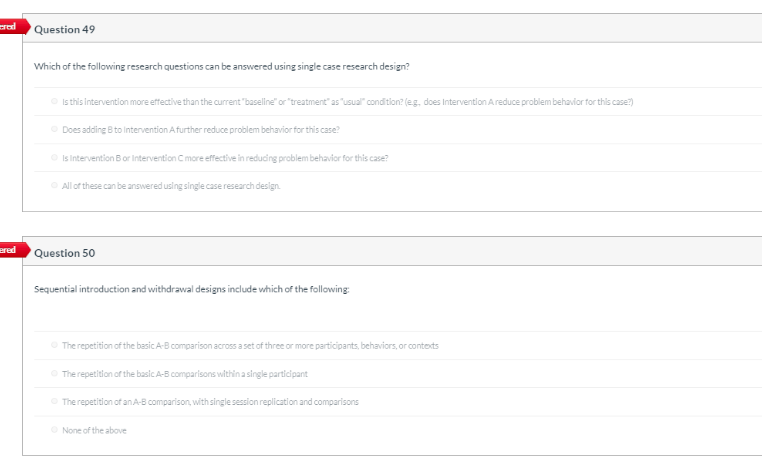Click the Question 50 heading
Viewport: 762px width, 467px height.
(65, 253)
